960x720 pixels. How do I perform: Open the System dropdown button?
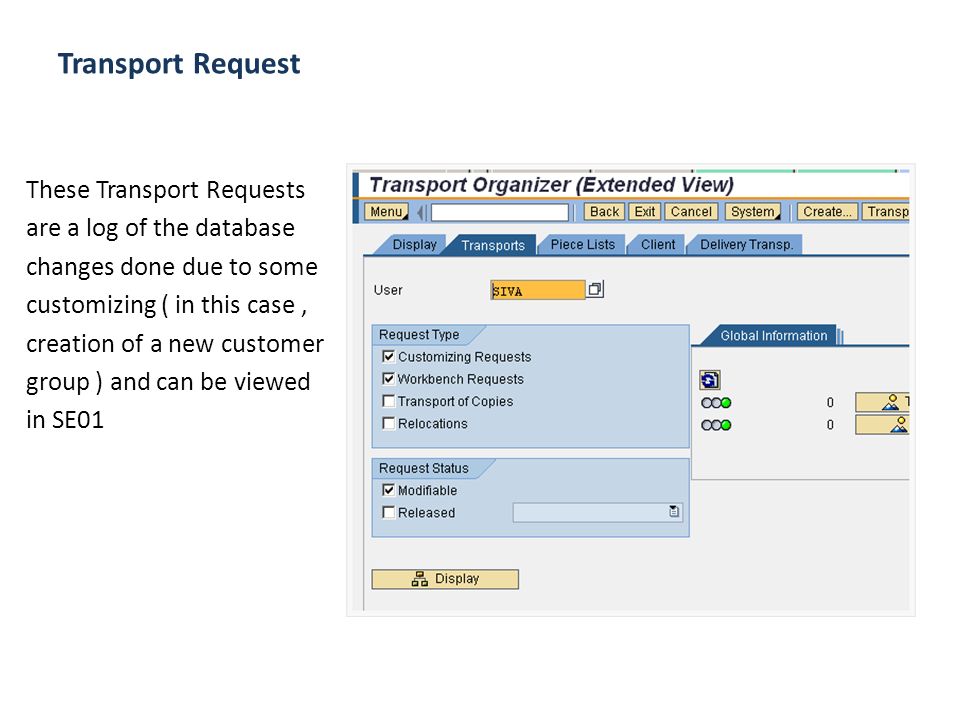pos(753,212)
